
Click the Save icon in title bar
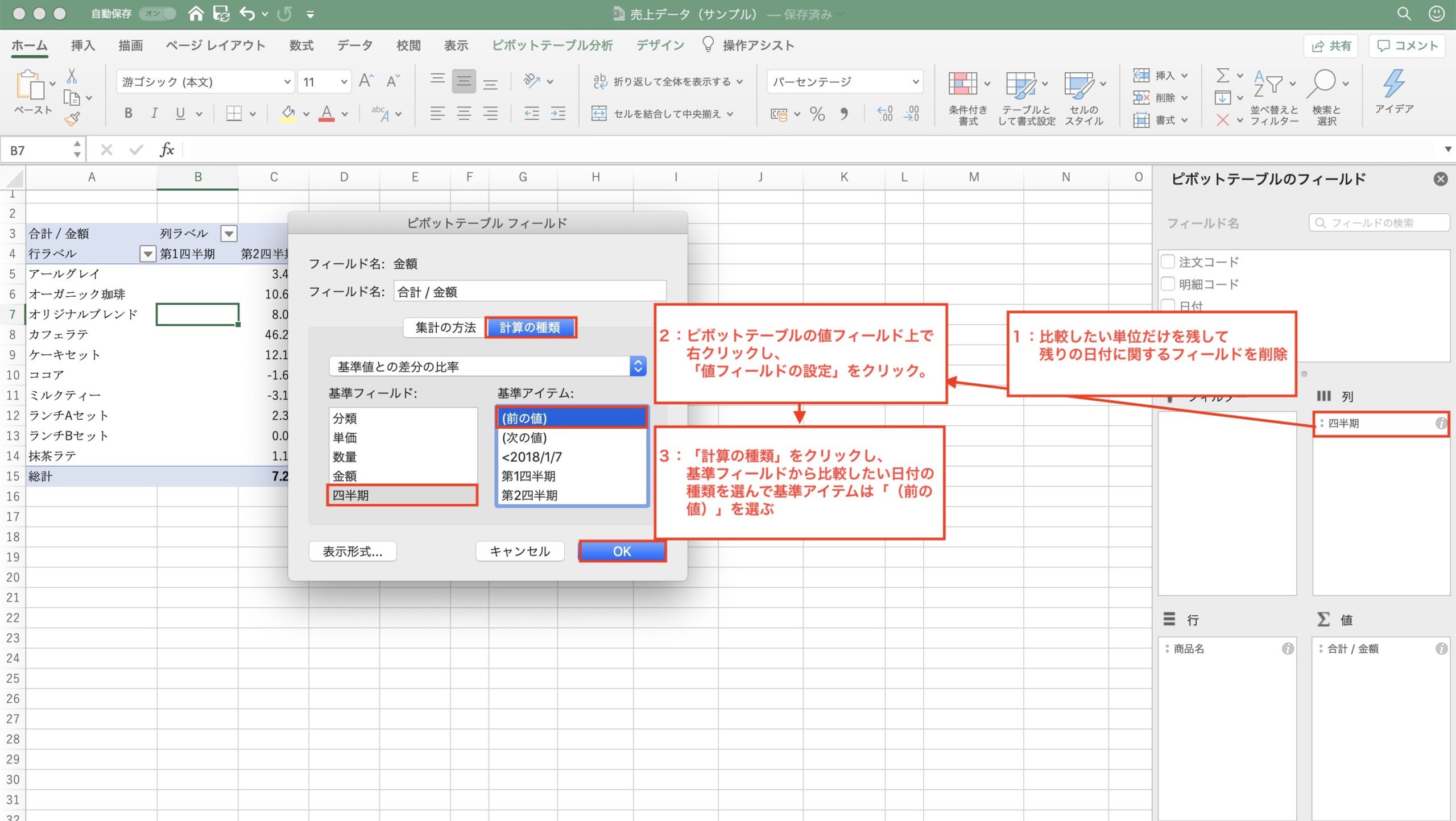click(221, 14)
